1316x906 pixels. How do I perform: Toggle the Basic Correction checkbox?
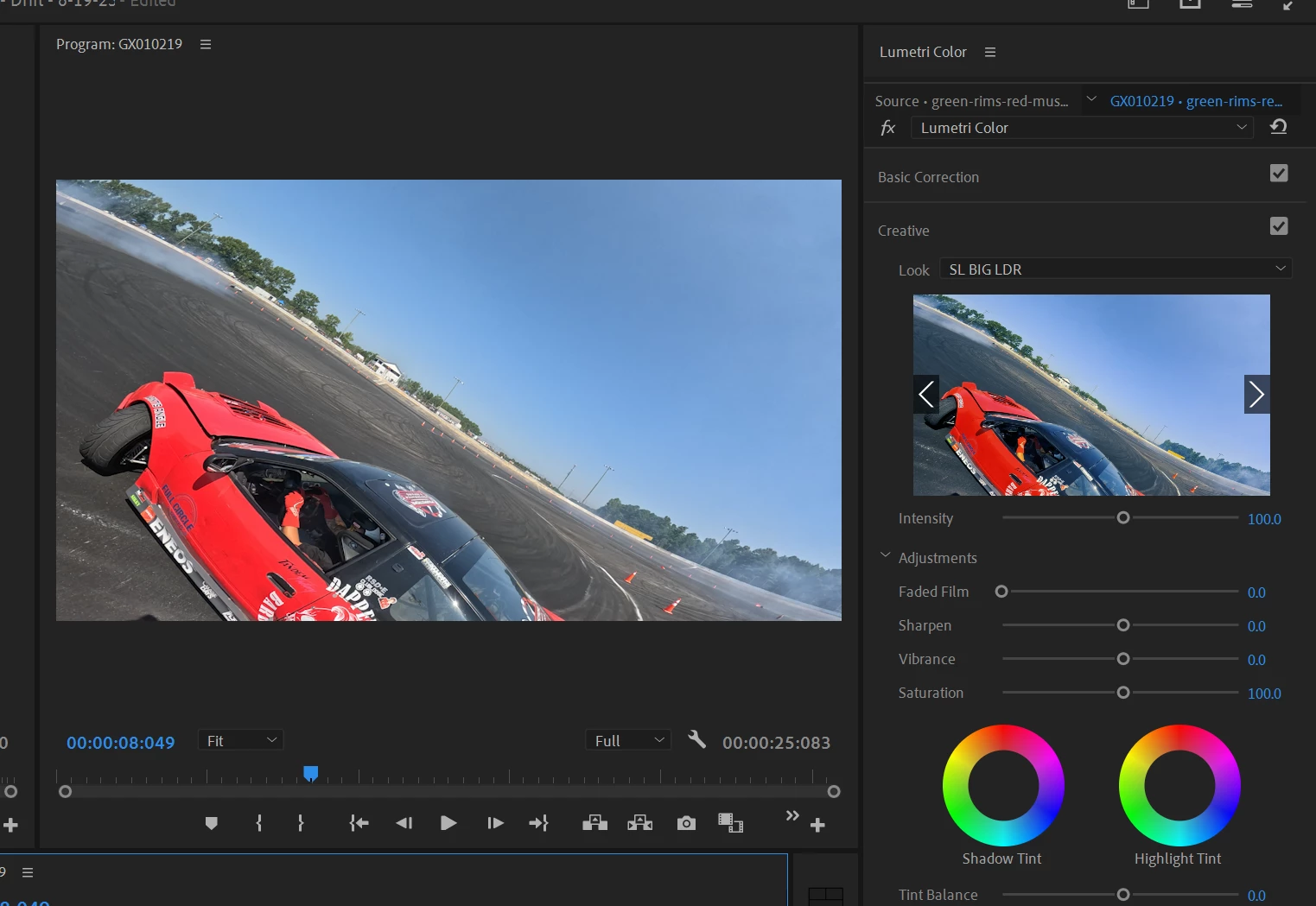point(1279,173)
